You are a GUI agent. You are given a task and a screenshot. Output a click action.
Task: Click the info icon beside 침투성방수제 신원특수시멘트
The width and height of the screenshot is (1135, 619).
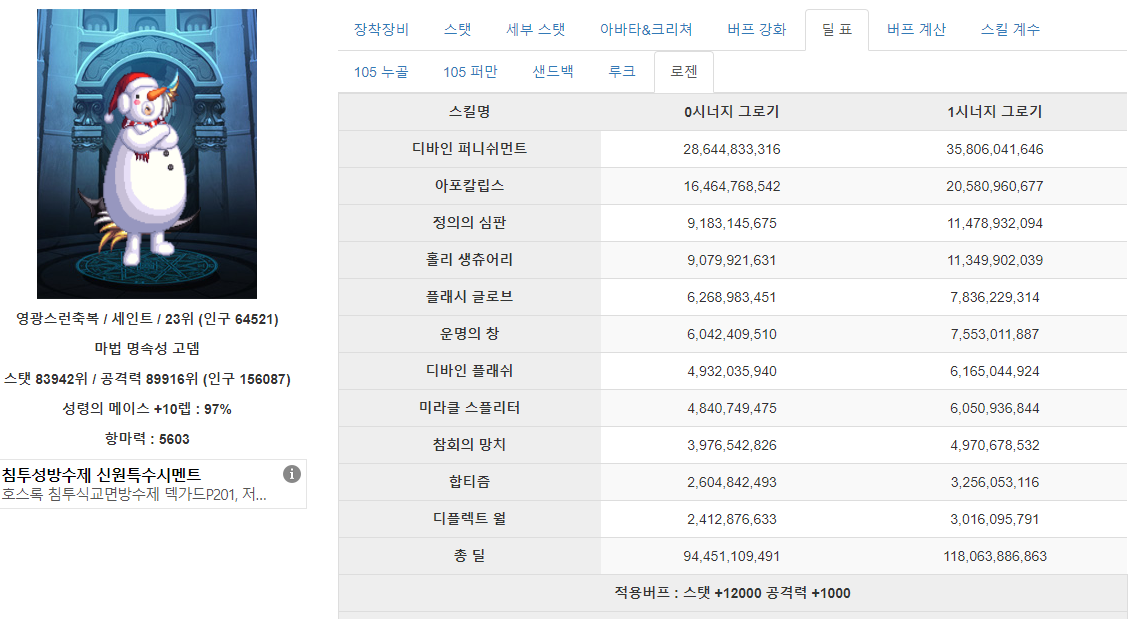click(292, 474)
